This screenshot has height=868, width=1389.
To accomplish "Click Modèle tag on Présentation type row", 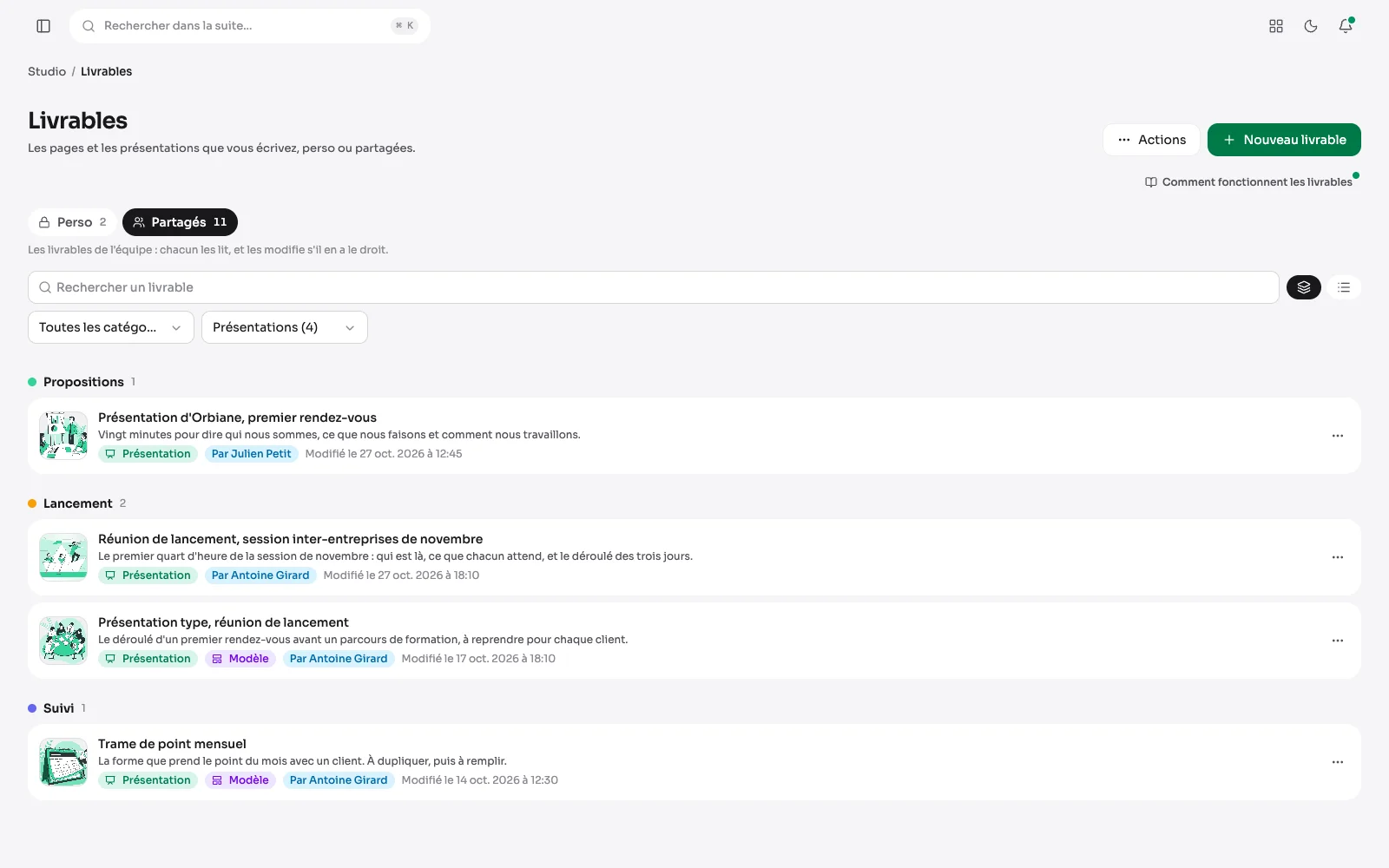I will point(240,659).
